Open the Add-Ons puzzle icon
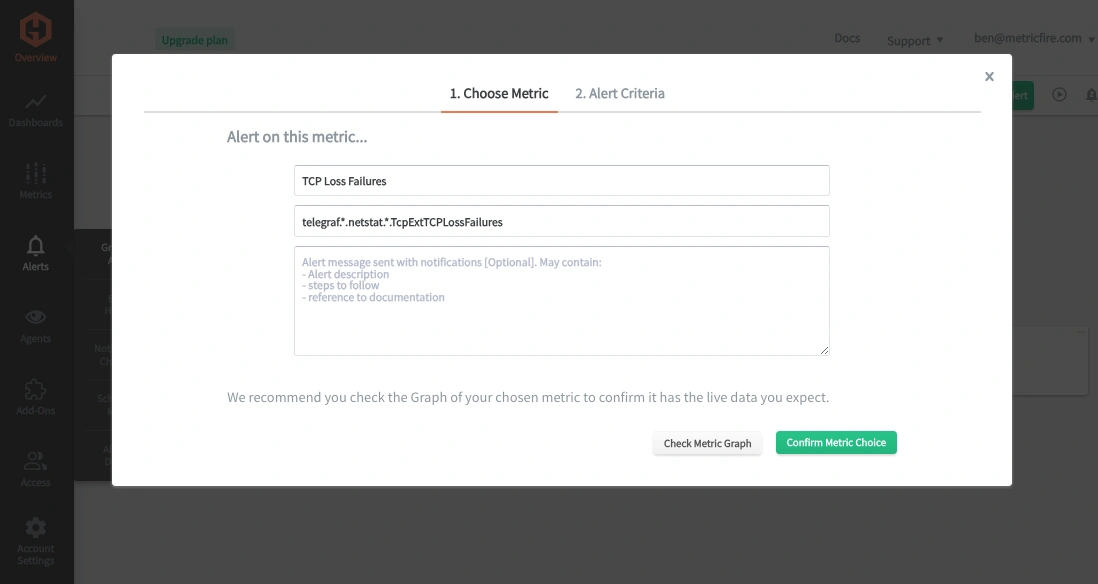 [36, 389]
